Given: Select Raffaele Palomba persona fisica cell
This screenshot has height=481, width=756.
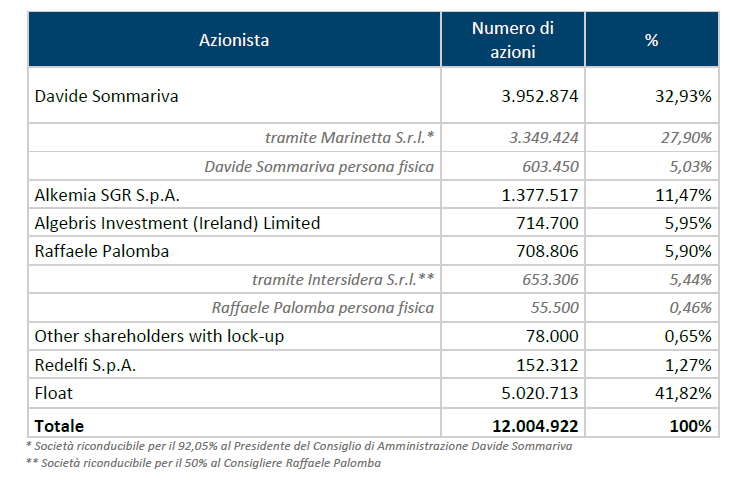Looking at the screenshot, I should pos(323,308).
